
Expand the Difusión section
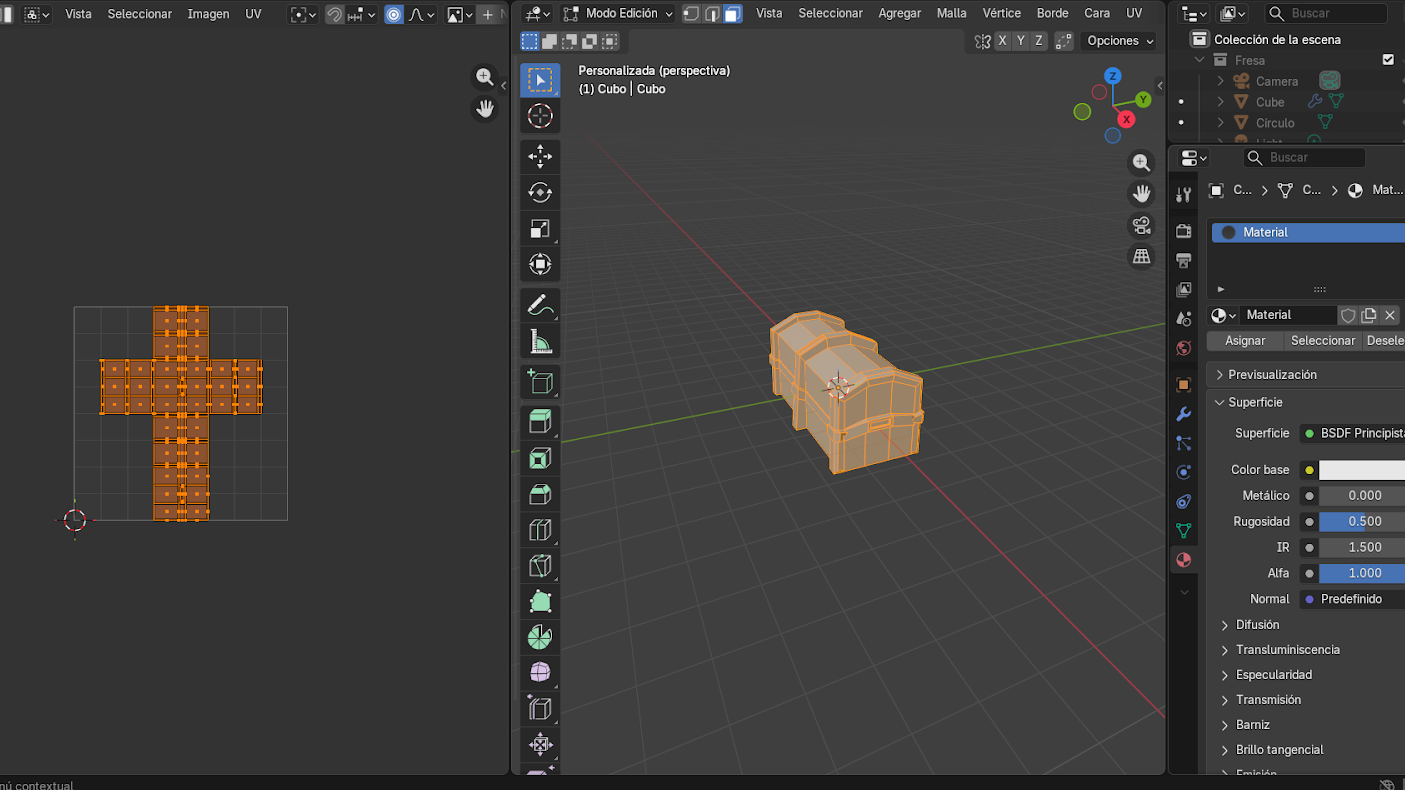coord(1257,624)
